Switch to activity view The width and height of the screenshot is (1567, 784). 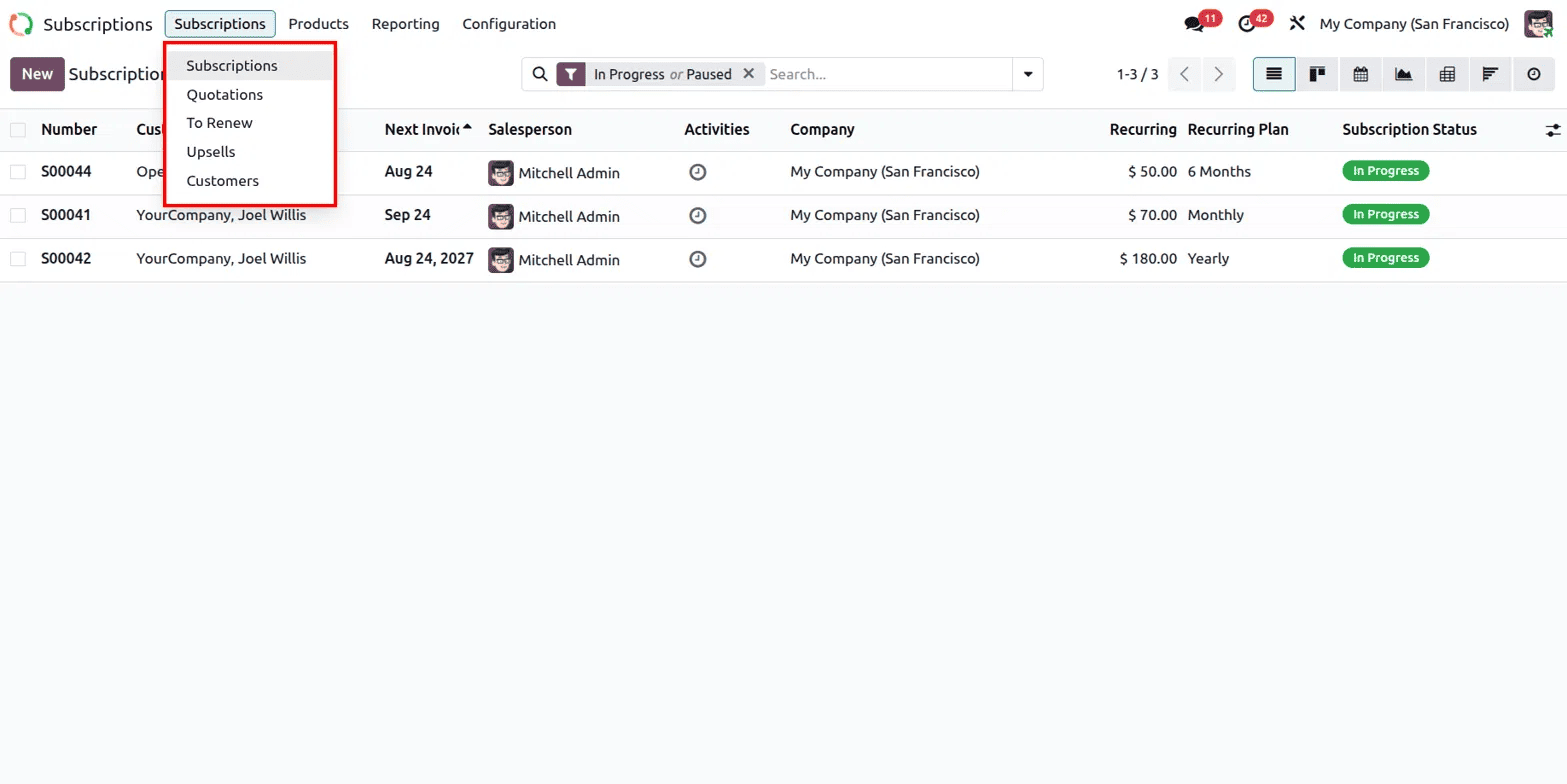click(1534, 74)
